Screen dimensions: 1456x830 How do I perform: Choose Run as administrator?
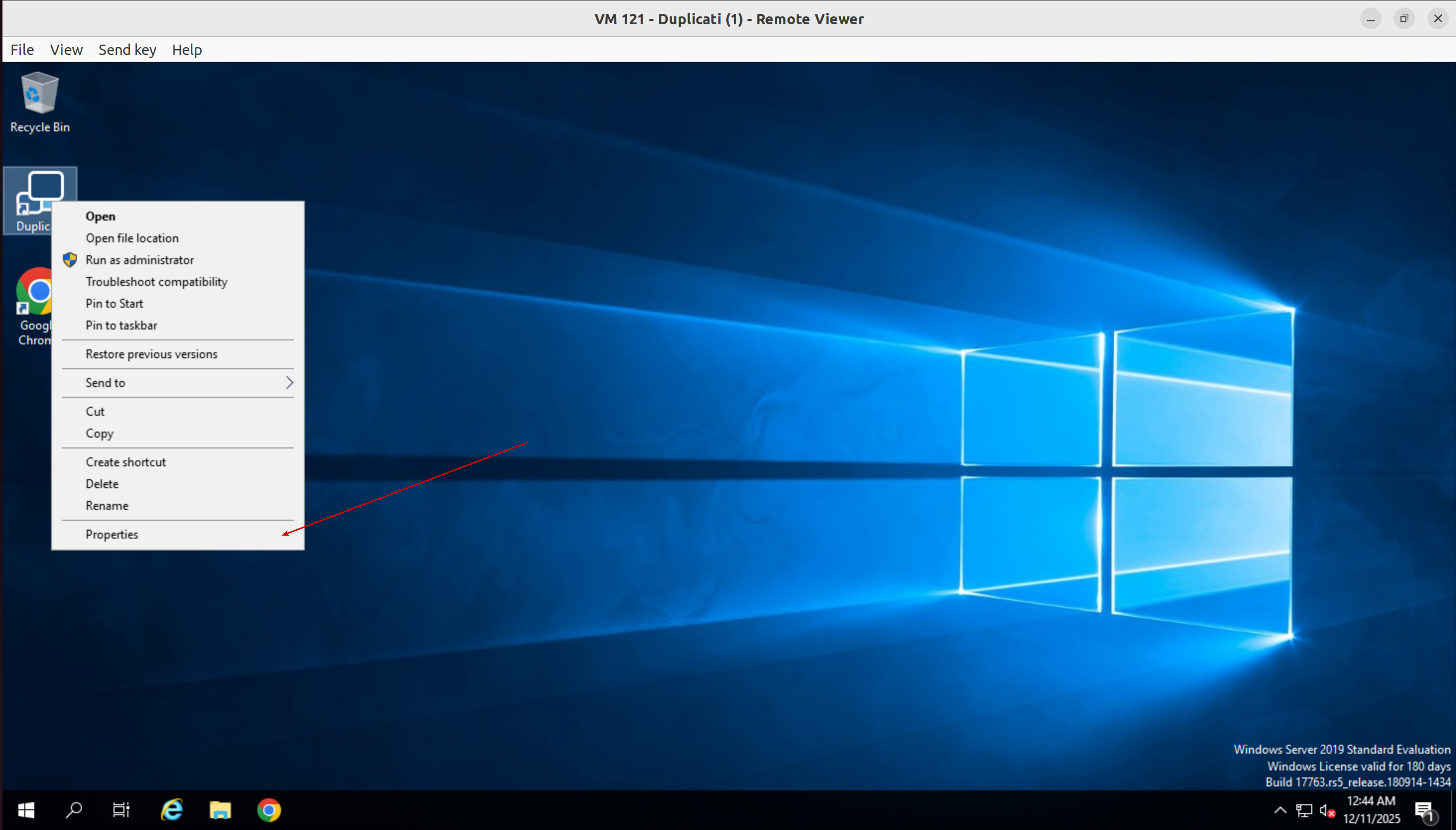140,260
